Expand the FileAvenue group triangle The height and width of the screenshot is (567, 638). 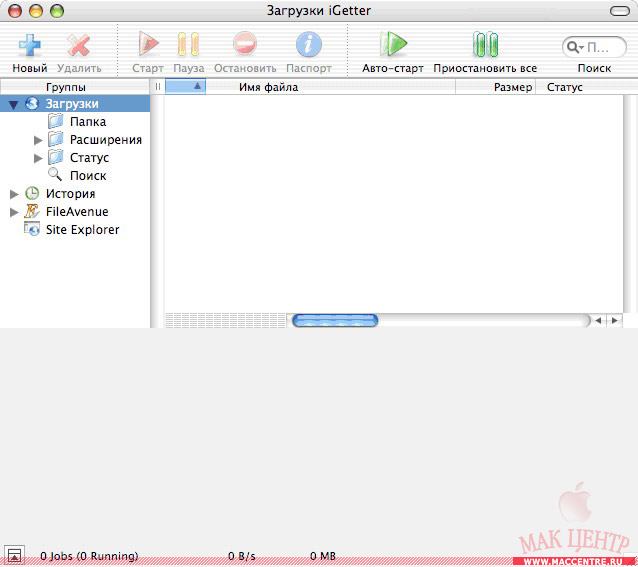[x=14, y=212]
